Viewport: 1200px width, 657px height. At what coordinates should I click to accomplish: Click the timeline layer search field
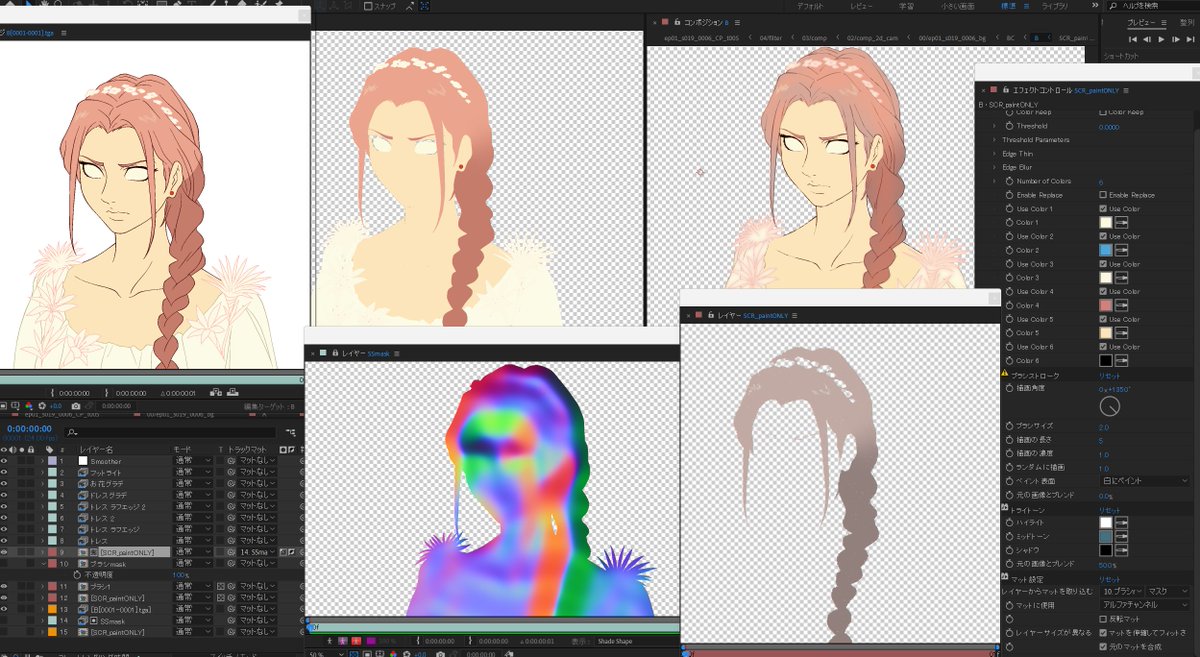pos(172,431)
